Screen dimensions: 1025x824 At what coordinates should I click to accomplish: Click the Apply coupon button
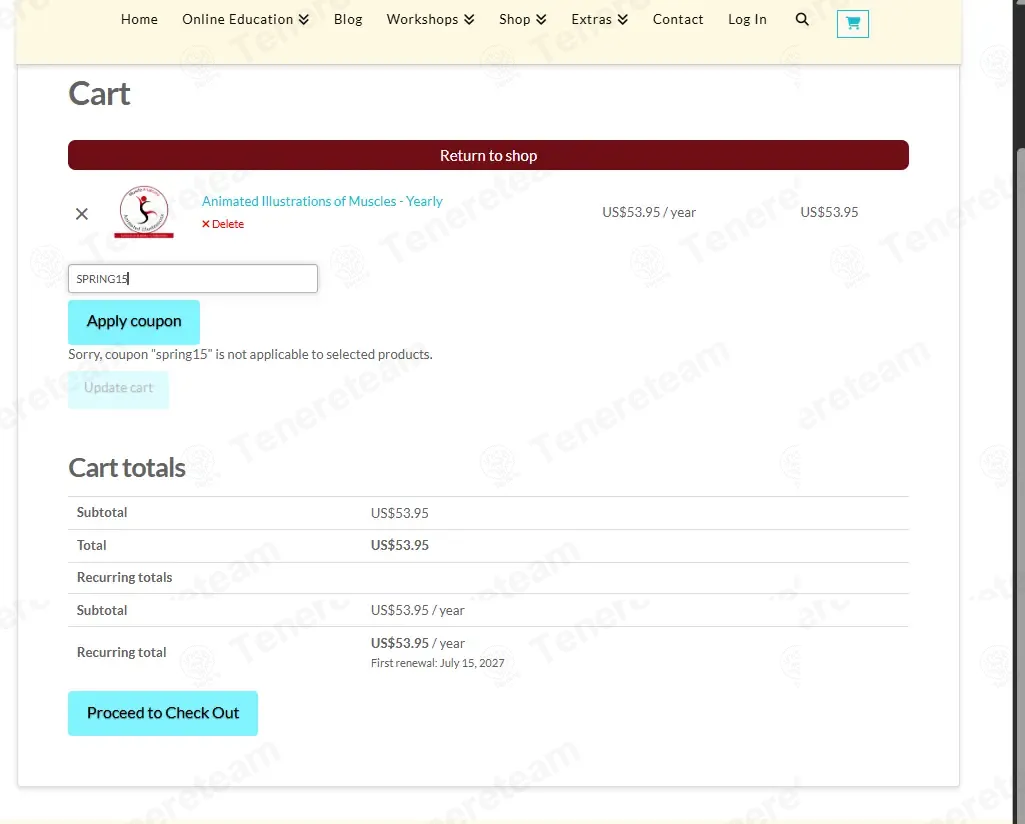134,321
